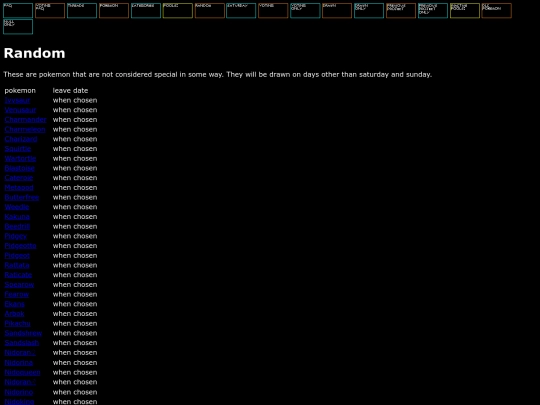
Task: Open the Sandslash link
Action: (22, 343)
